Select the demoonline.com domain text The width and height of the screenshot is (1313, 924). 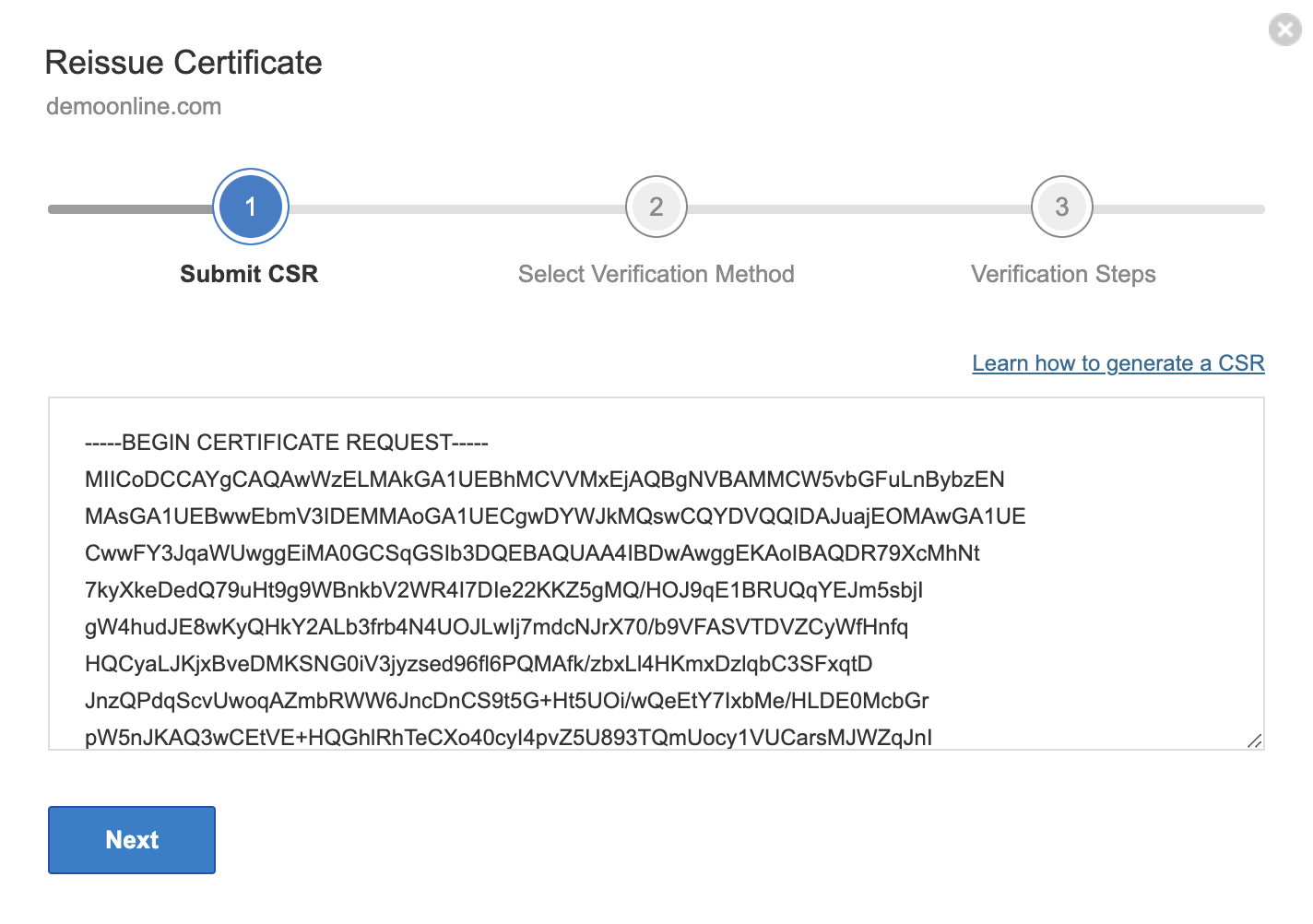[x=133, y=106]
